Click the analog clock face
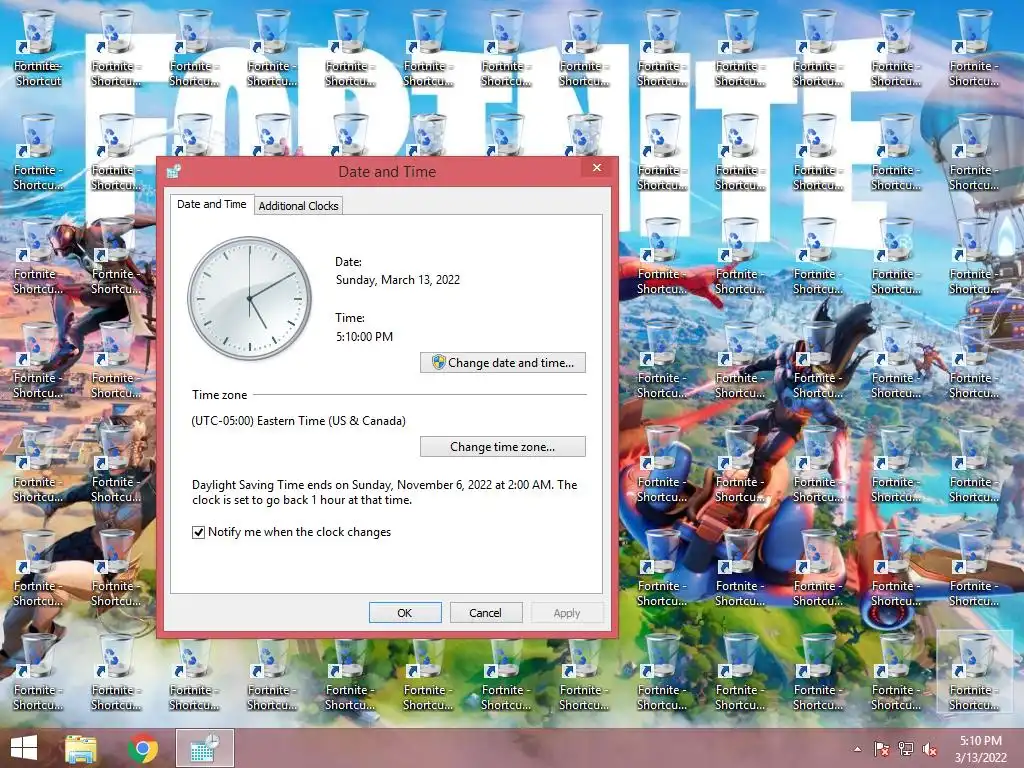 pyautogui.click(x=249, y=298)
